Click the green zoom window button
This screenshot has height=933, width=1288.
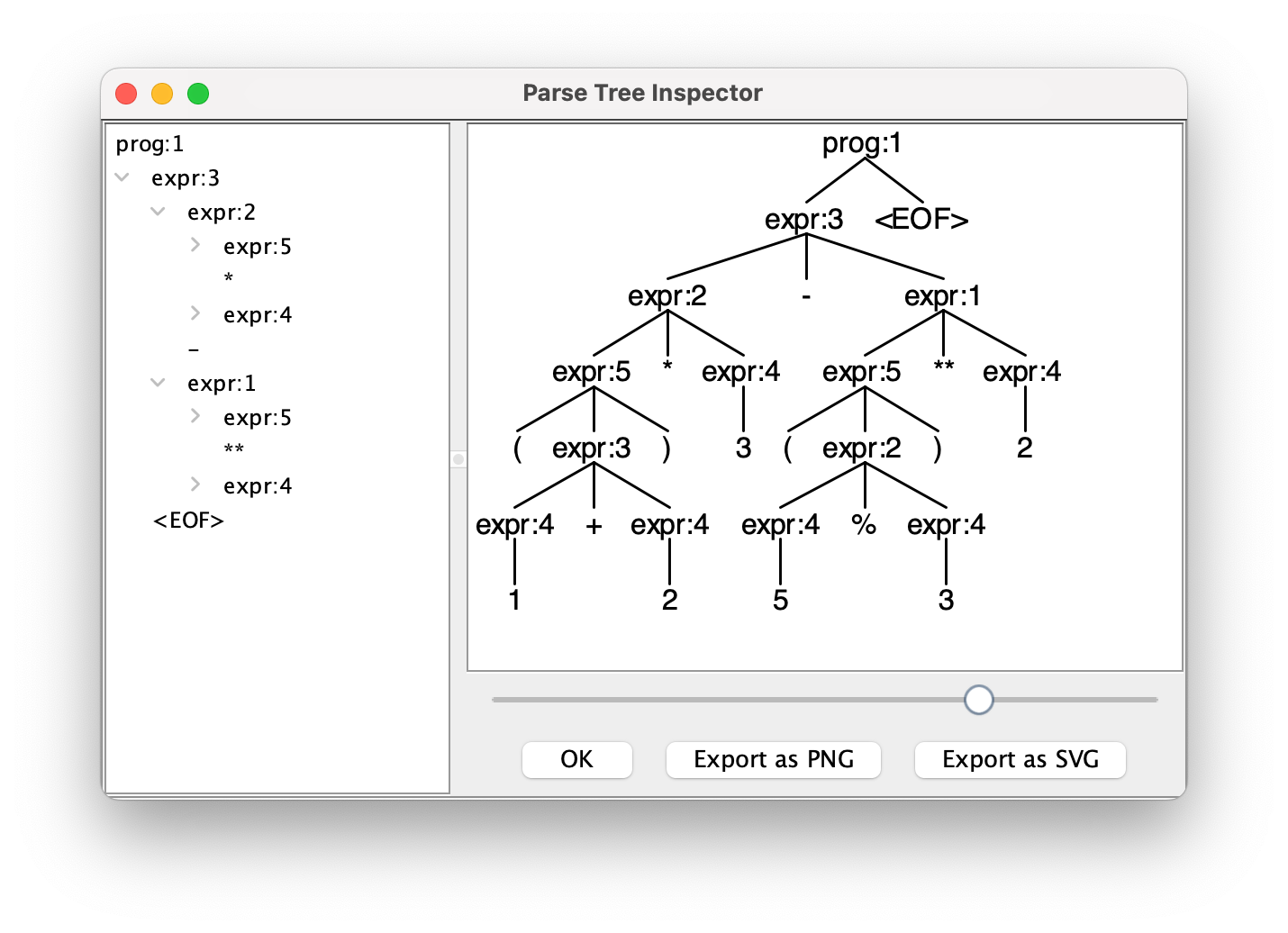pyautogui.click(x=198, y=94)
